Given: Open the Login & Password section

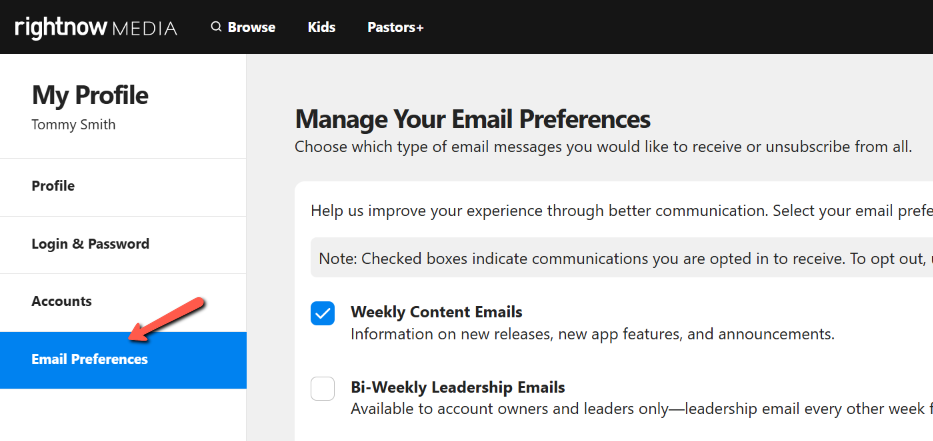Looking at the screenshot, I should [90, 244].
